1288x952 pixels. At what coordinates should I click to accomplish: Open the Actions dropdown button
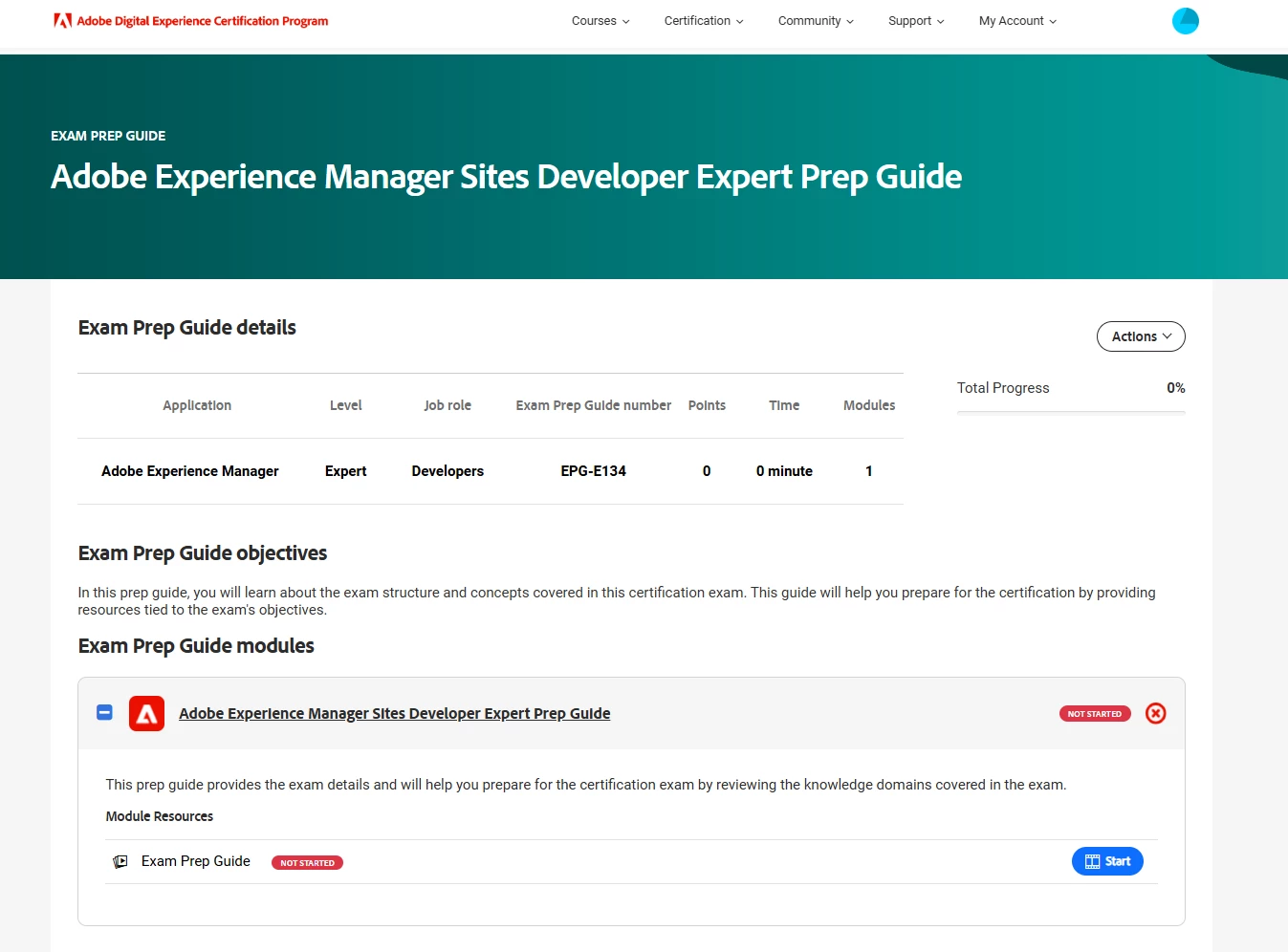(1141, 336)
